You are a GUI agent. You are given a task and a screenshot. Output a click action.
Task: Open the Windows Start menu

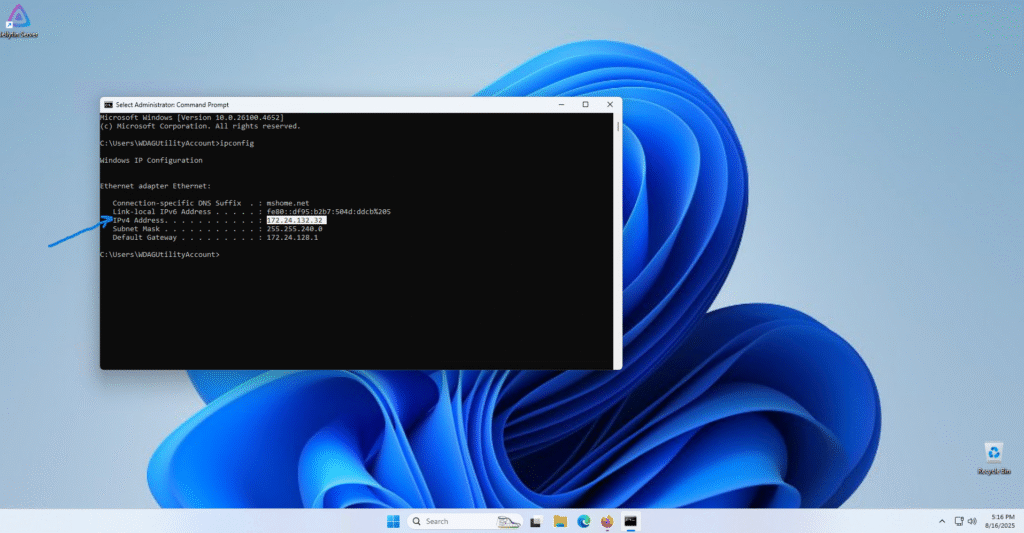(393, 521)
